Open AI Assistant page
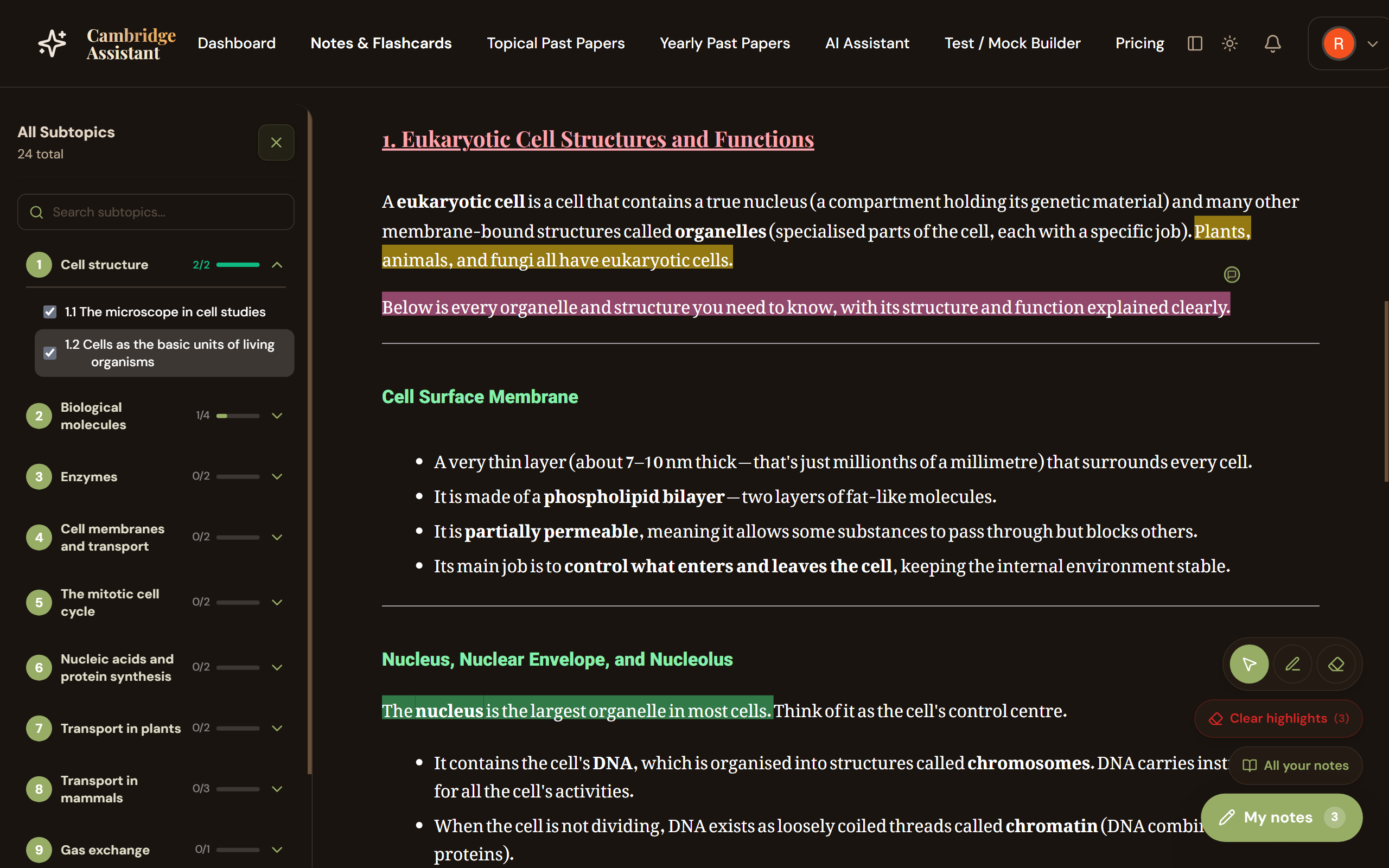The width and height of the screenshot is (1389, 868). point(867,43)
